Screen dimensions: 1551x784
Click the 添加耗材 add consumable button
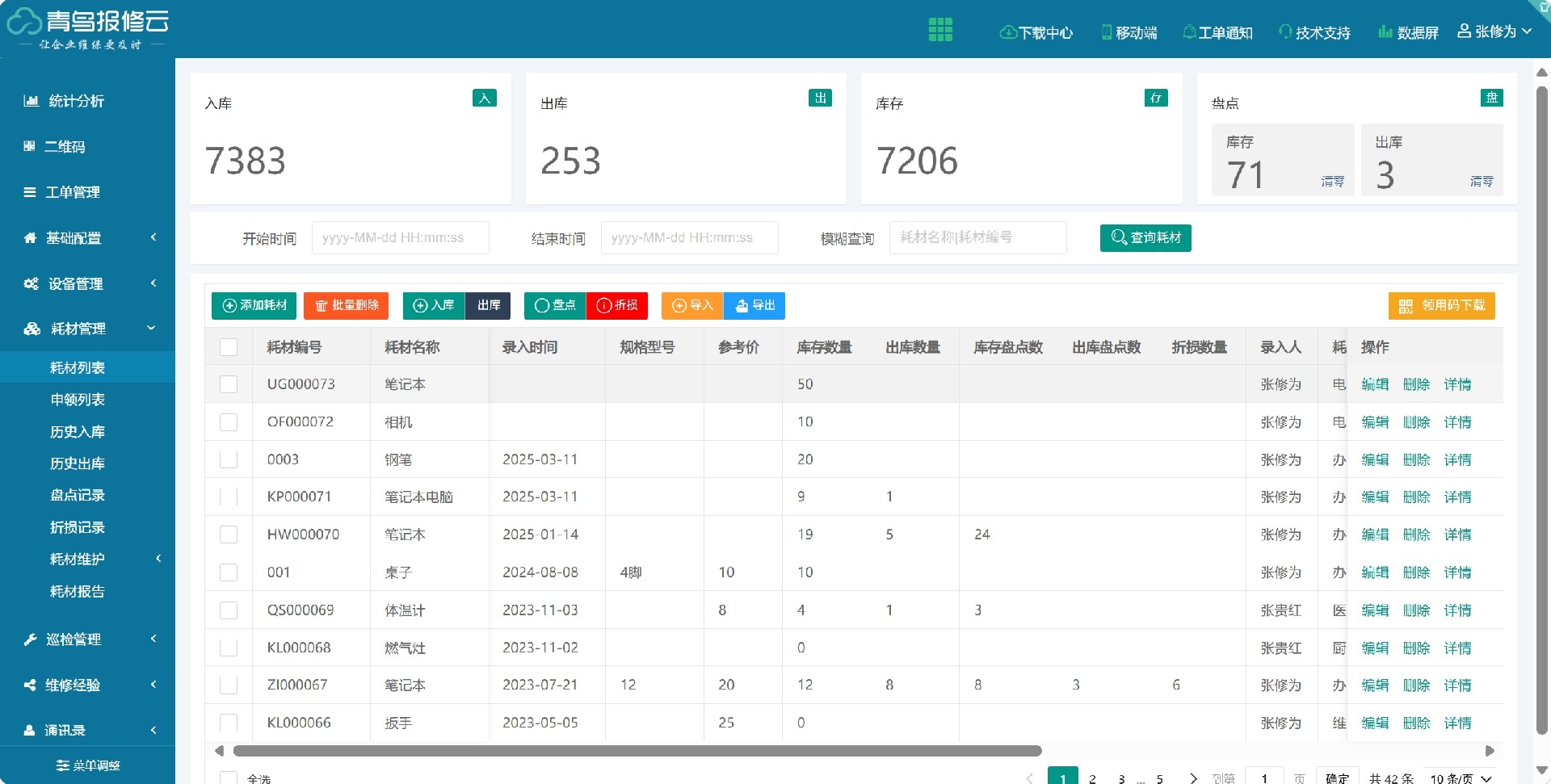pos(254,305)
